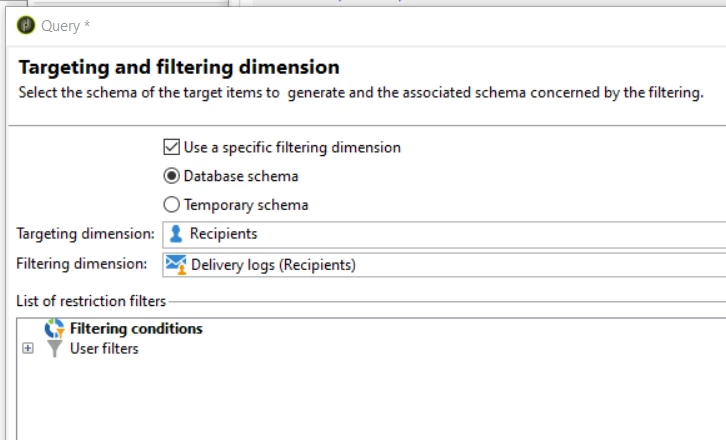Select the User filters tree item
The width and height of the screenshot is (726, 440).
(x=104, y=349)
